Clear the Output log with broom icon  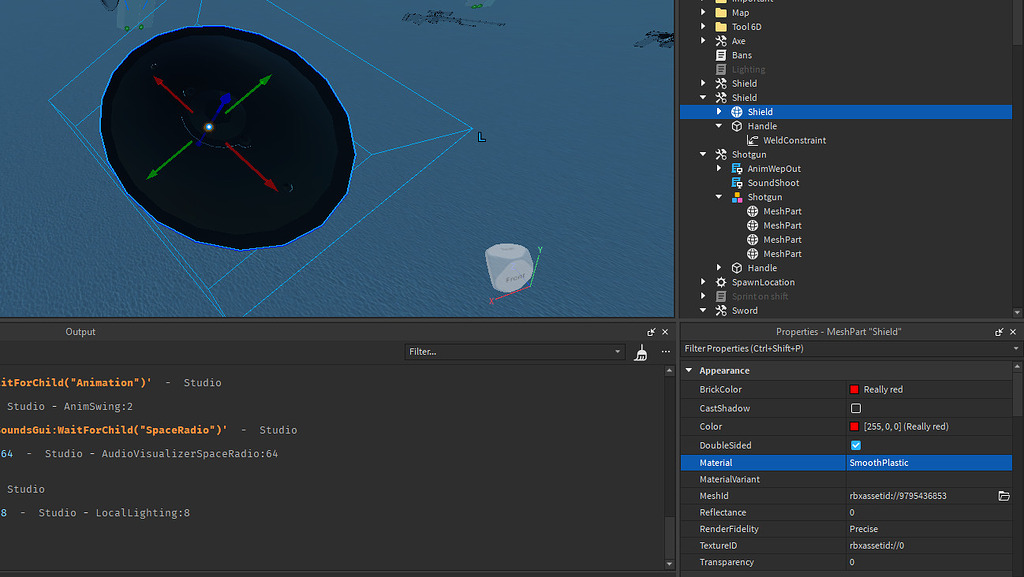click(x=641, y=352)
